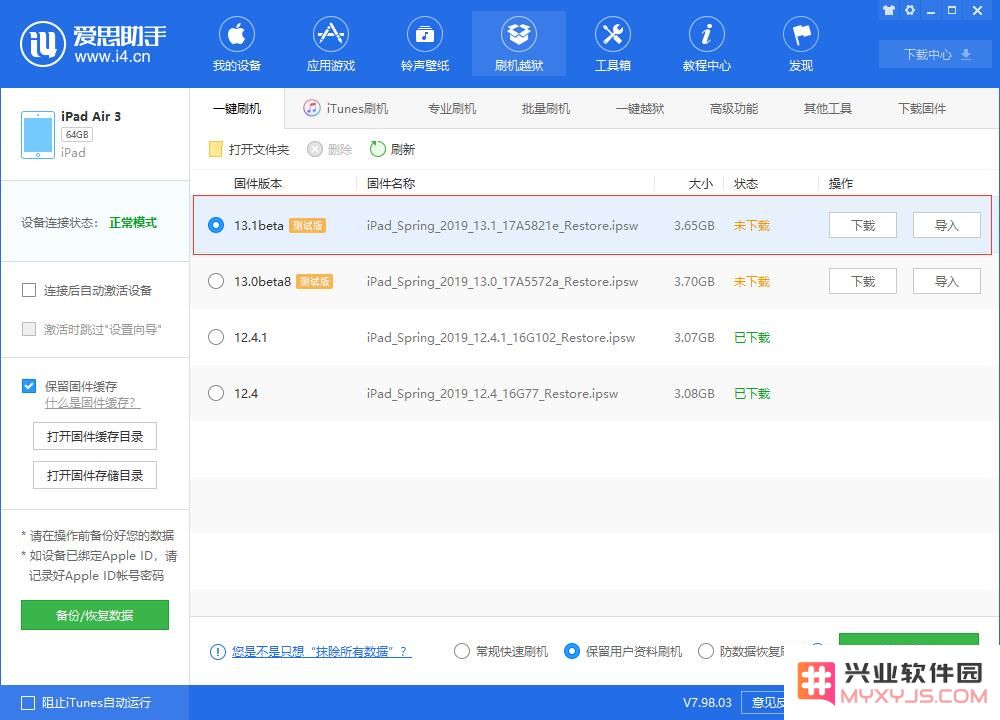
Task: Click 下载 button for 13.0beta8 firmware
Action: 863,281
